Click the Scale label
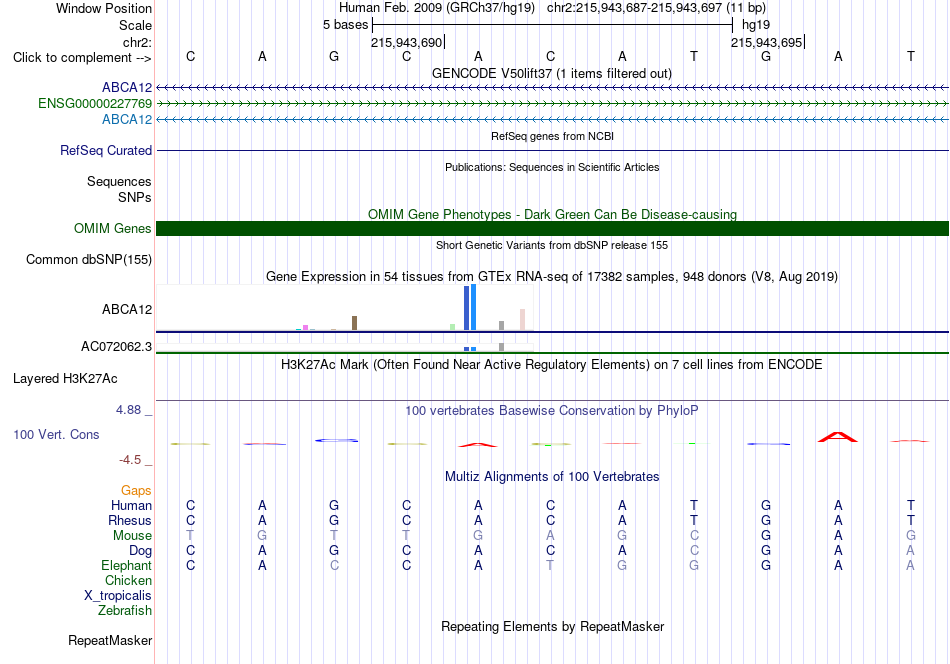 coord(136,25)
